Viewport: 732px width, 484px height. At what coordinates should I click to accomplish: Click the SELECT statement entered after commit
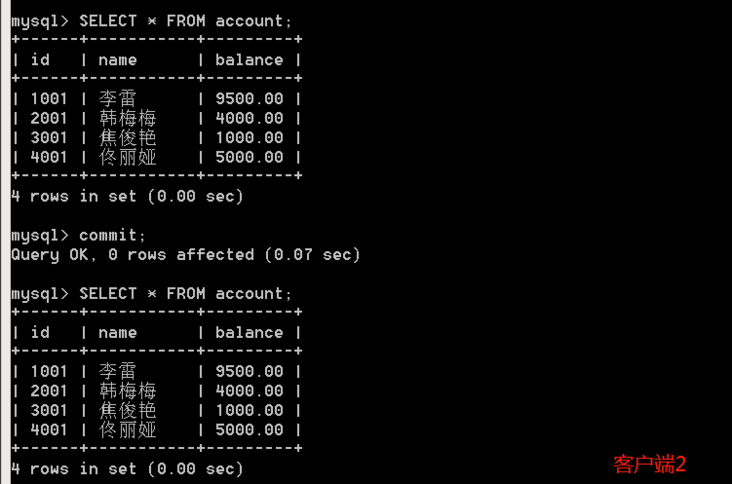[185, 293]
